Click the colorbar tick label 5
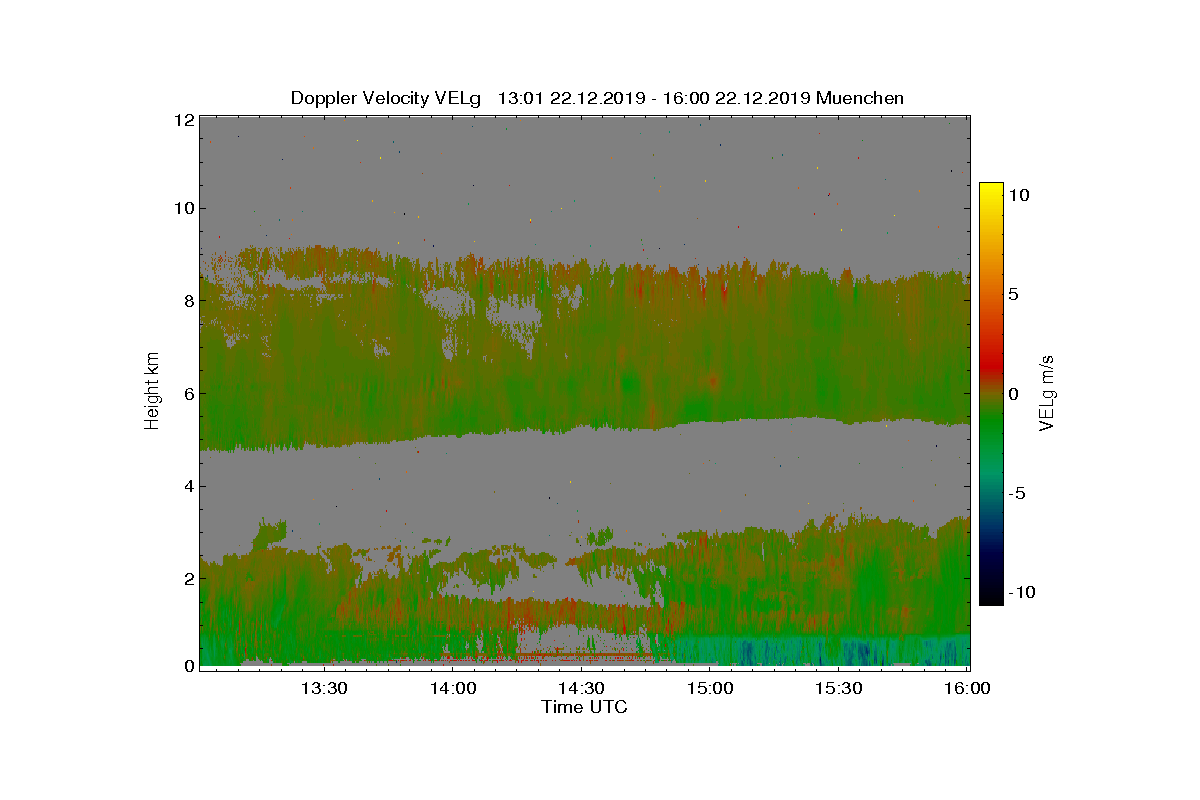This screenshot has height=800, width=1200. coord(1014,295)
